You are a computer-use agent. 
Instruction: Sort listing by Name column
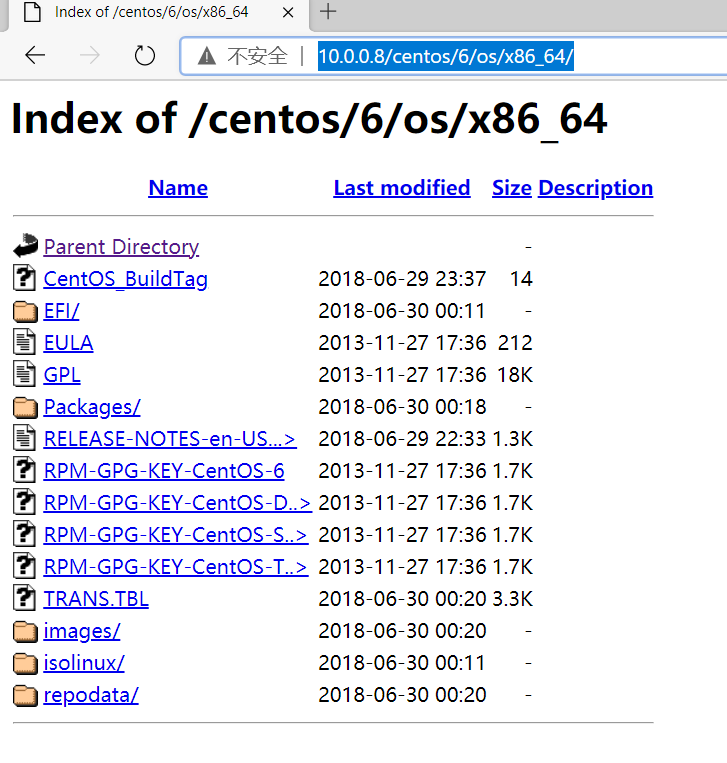click(x=178, y=188)
